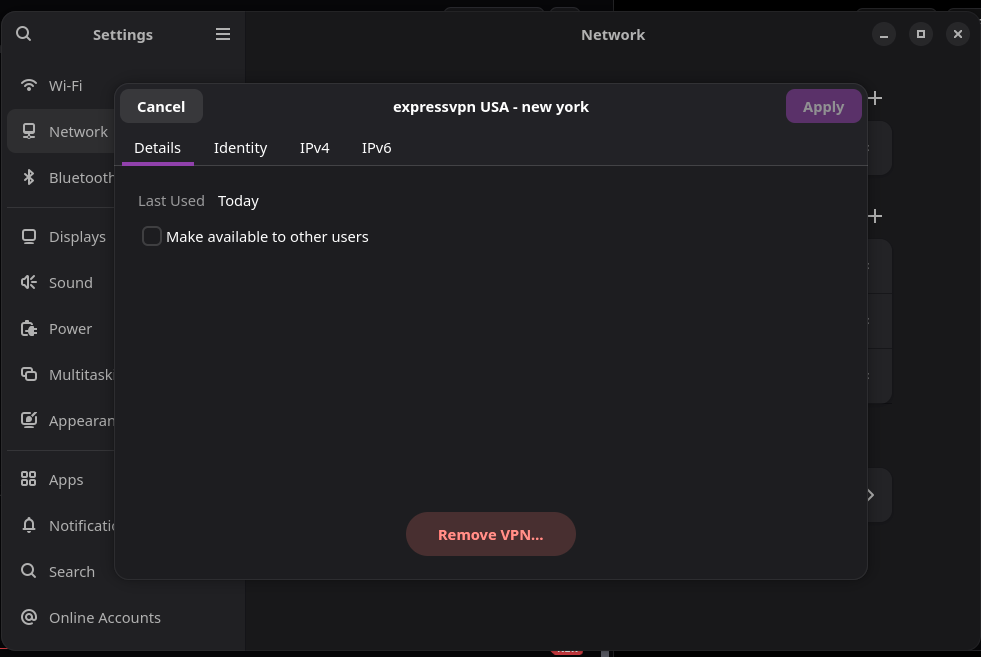Click the 'Last Used' label
The height and width of the screenshot is (657, 981).
[x=171, y=201]
